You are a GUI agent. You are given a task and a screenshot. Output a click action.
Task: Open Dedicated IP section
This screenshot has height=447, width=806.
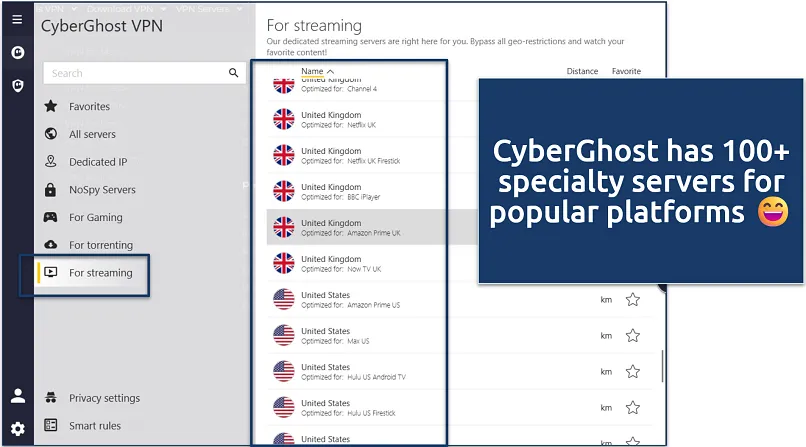(x=98, y=162)
